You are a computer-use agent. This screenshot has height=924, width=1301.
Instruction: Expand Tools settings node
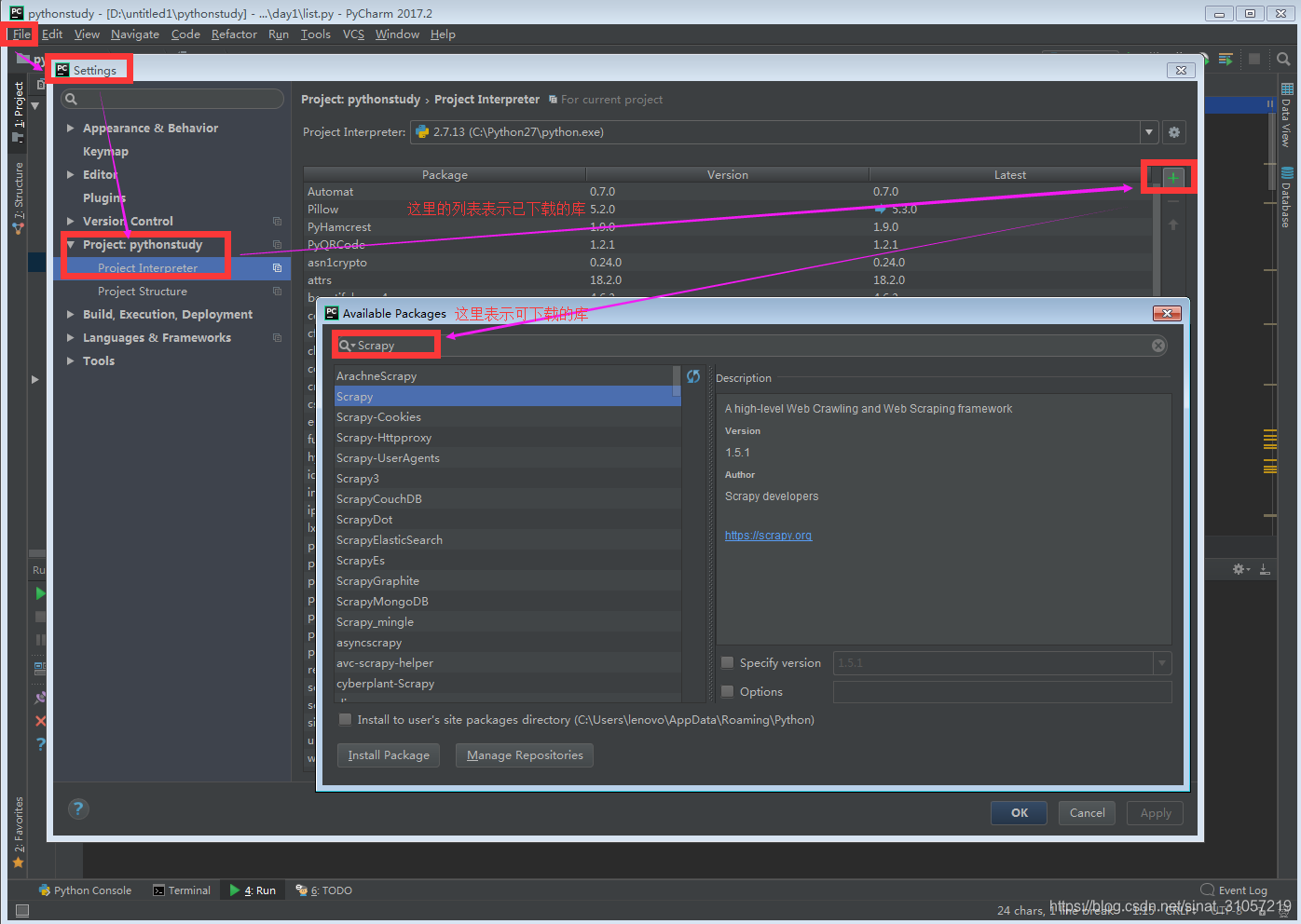[70, 360]
